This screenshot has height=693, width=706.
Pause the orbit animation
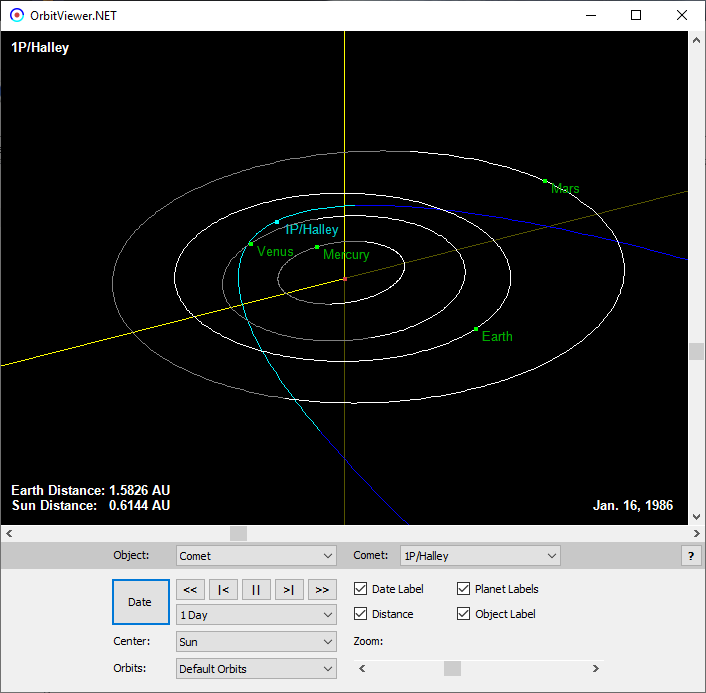[256, 589]
